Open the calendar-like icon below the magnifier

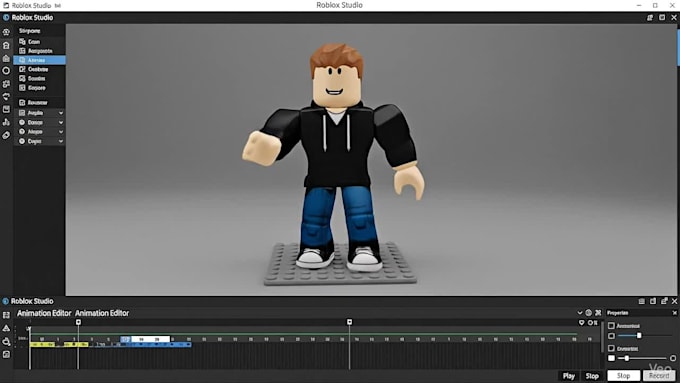pyautogui.click(x=6, y=354)
